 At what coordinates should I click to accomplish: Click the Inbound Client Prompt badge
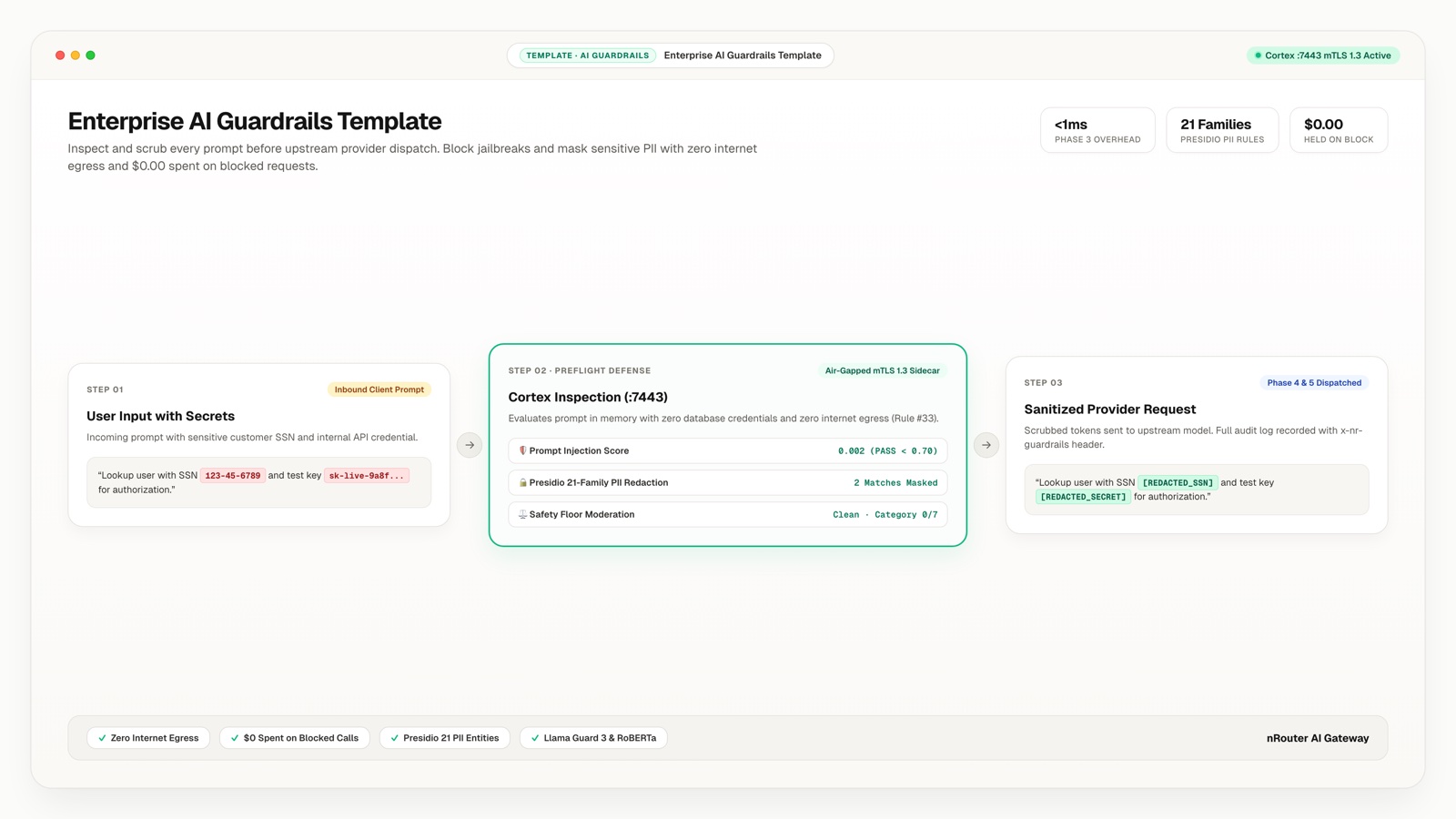[379, 389]
